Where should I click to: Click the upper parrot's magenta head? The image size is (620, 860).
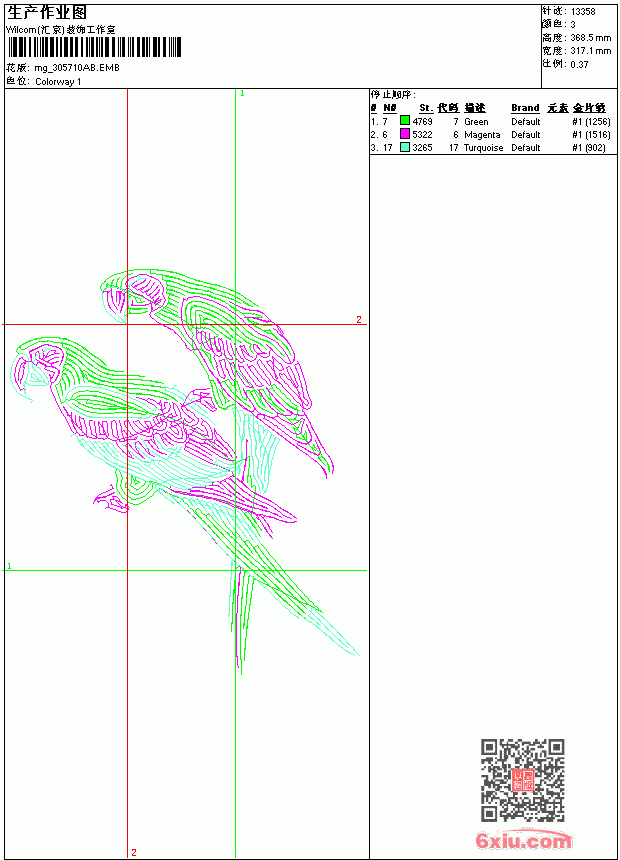146,291
